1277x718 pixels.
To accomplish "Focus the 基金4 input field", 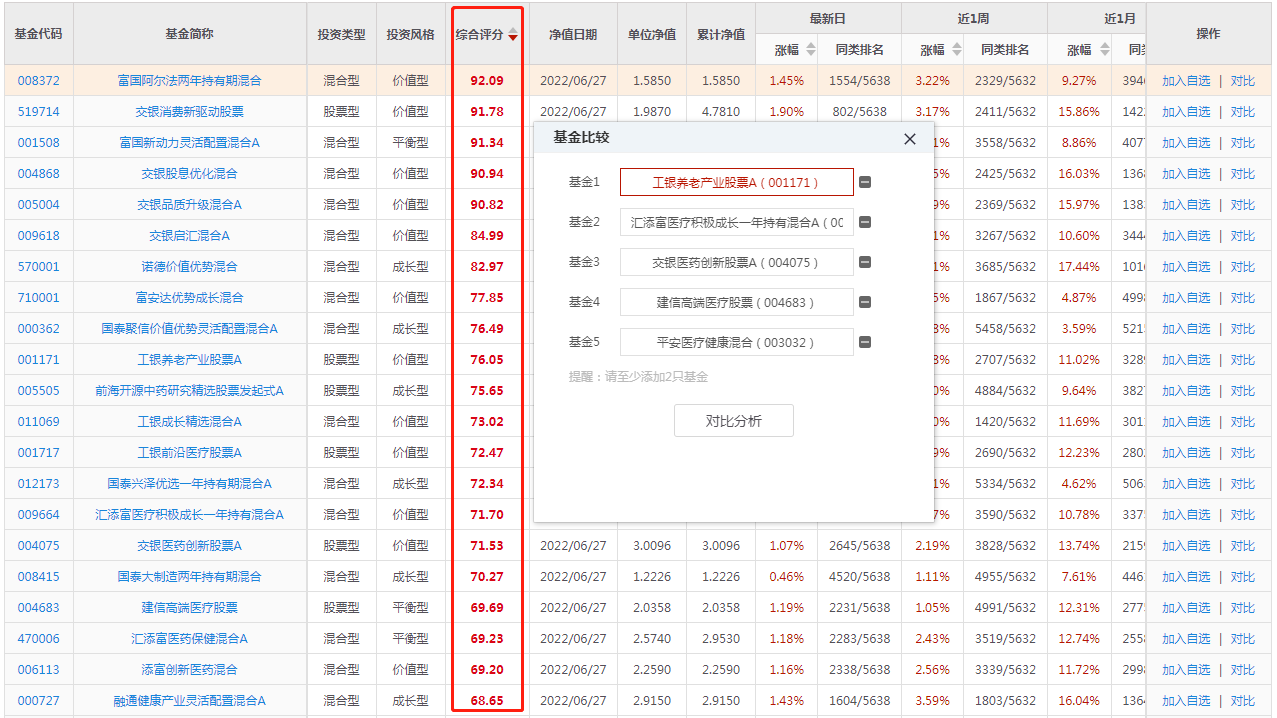I will (x=737, y=302).
